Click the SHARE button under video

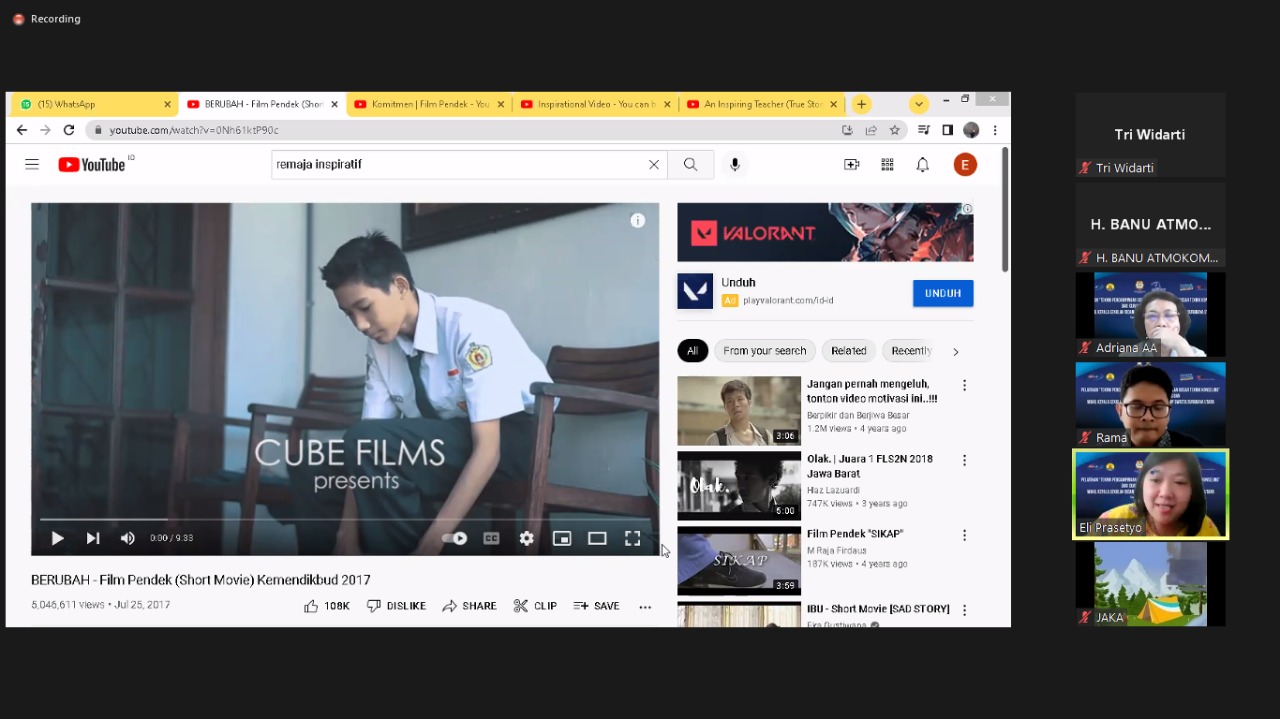[470, 606]
